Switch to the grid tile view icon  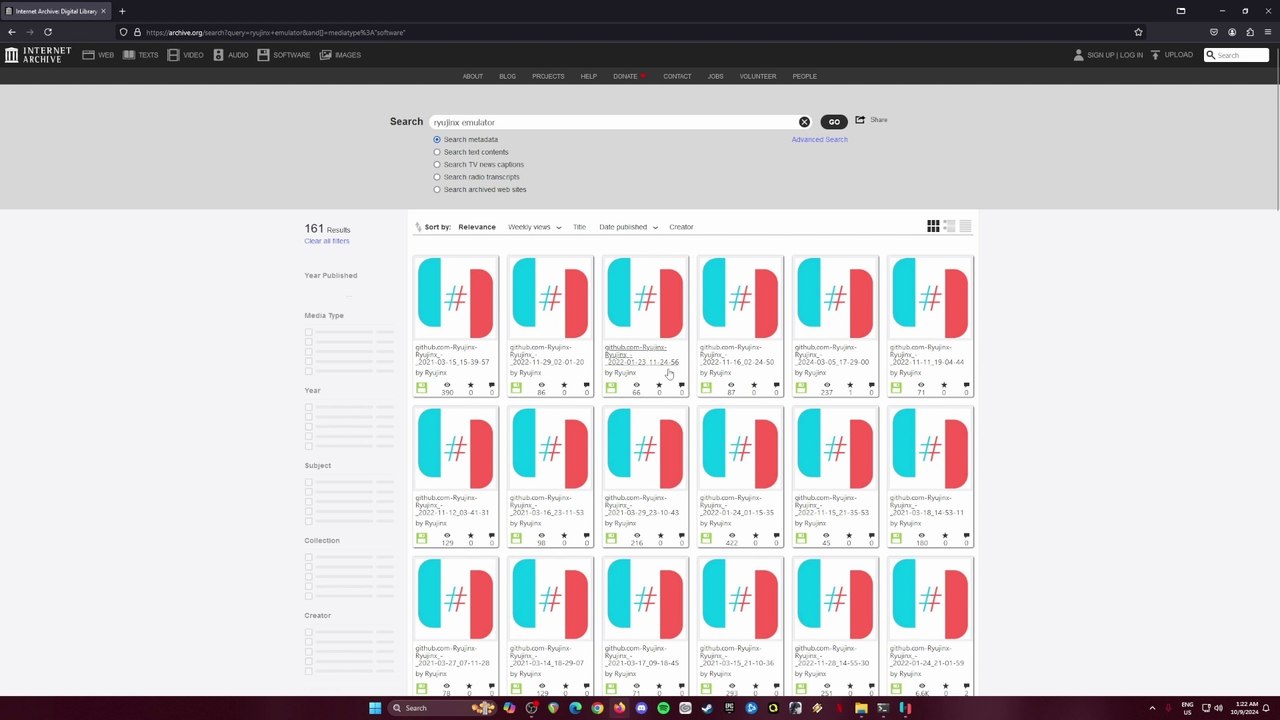tap(933, 227)
